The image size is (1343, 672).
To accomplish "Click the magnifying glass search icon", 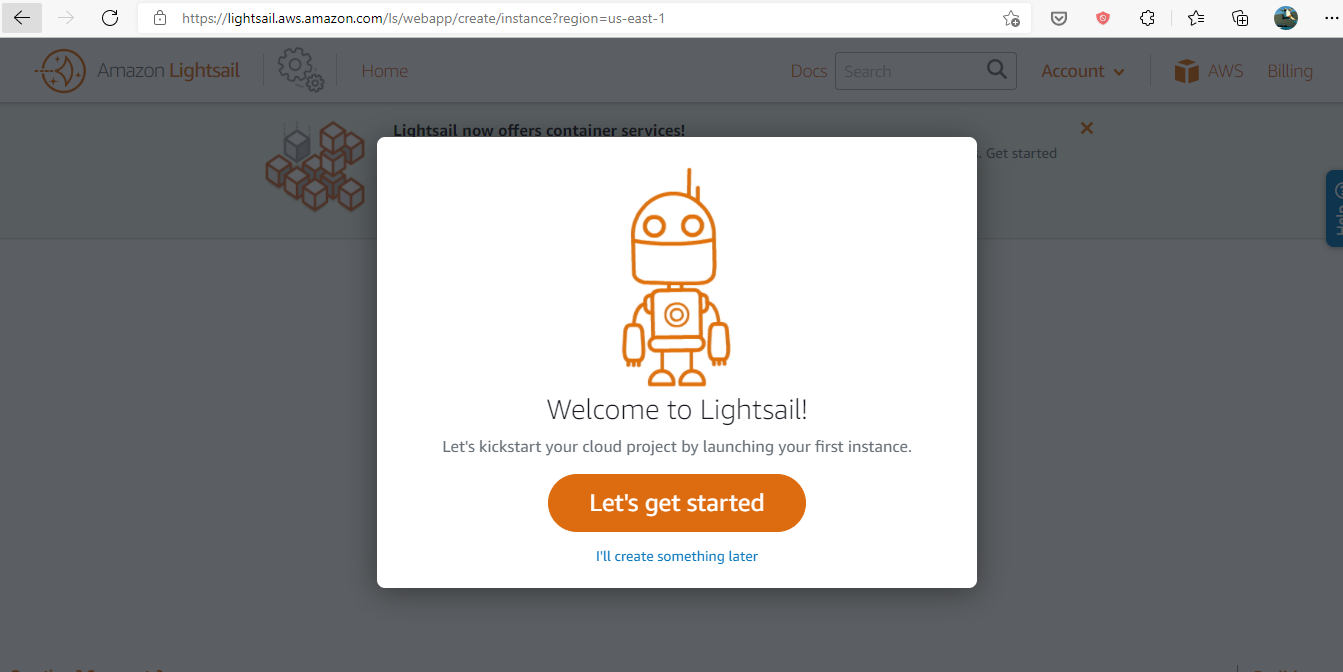I will pos(997,70).
